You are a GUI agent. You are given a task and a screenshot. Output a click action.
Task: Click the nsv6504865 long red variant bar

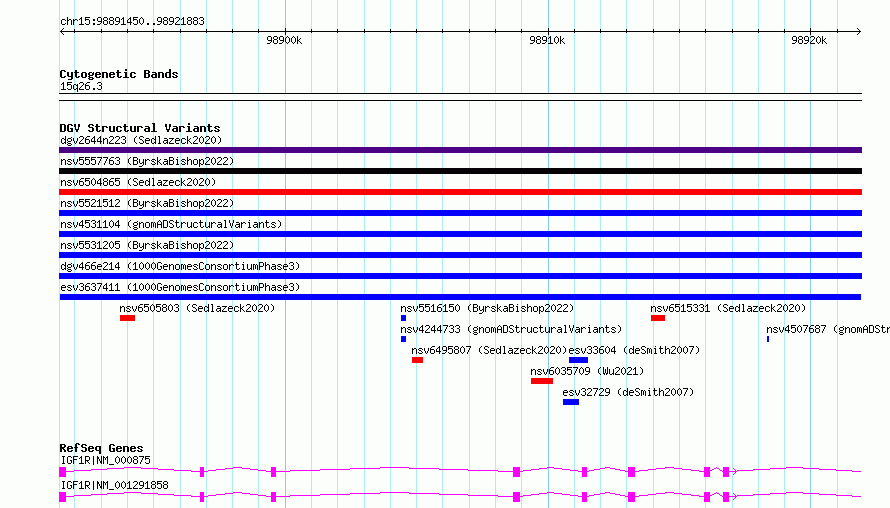pos(460,192)
